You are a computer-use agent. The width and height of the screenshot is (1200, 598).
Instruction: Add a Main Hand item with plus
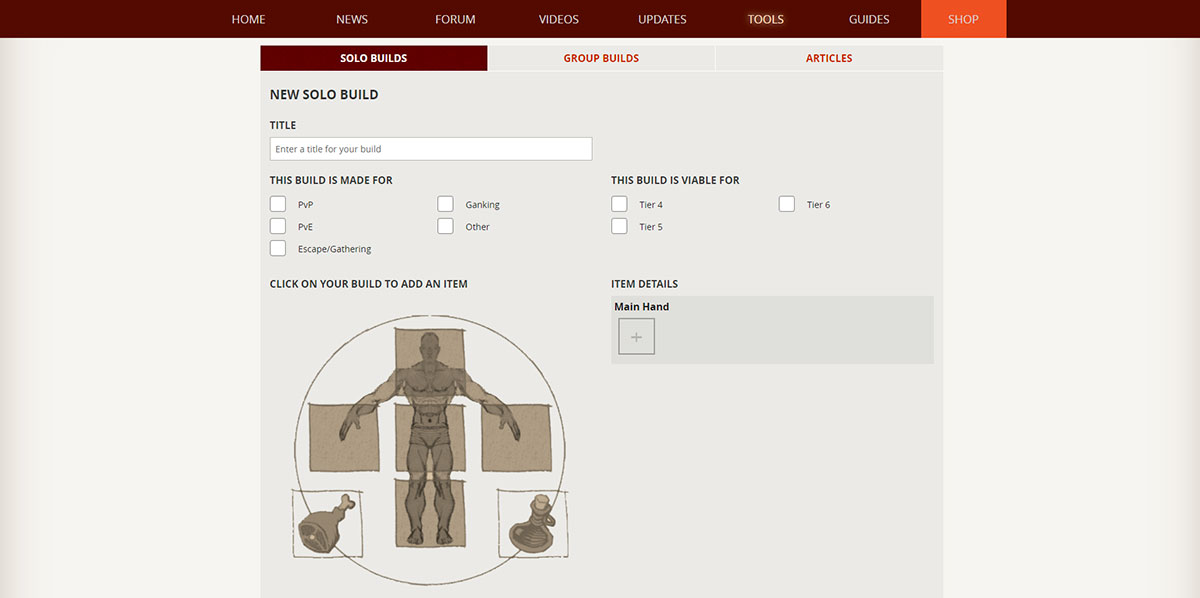click(637, 337)
